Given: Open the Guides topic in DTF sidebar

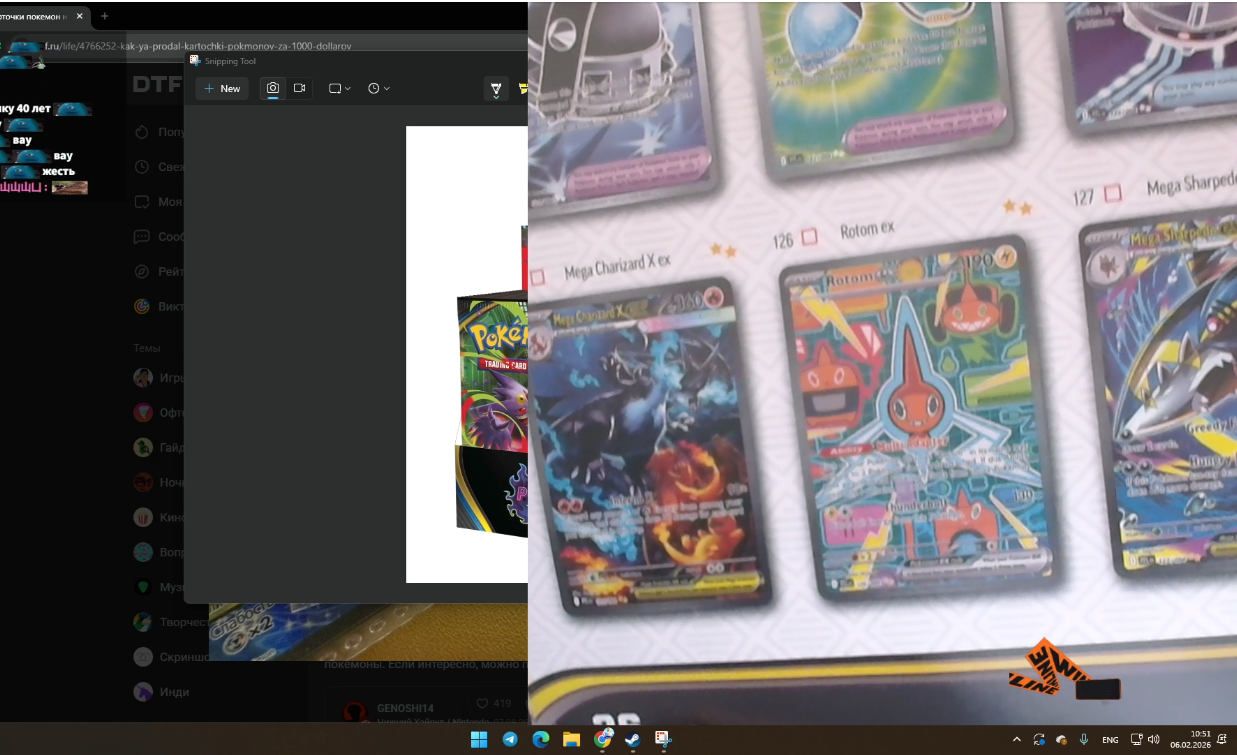Looking at the screenshot, I should pyautogui.click(x=158, y=447).
